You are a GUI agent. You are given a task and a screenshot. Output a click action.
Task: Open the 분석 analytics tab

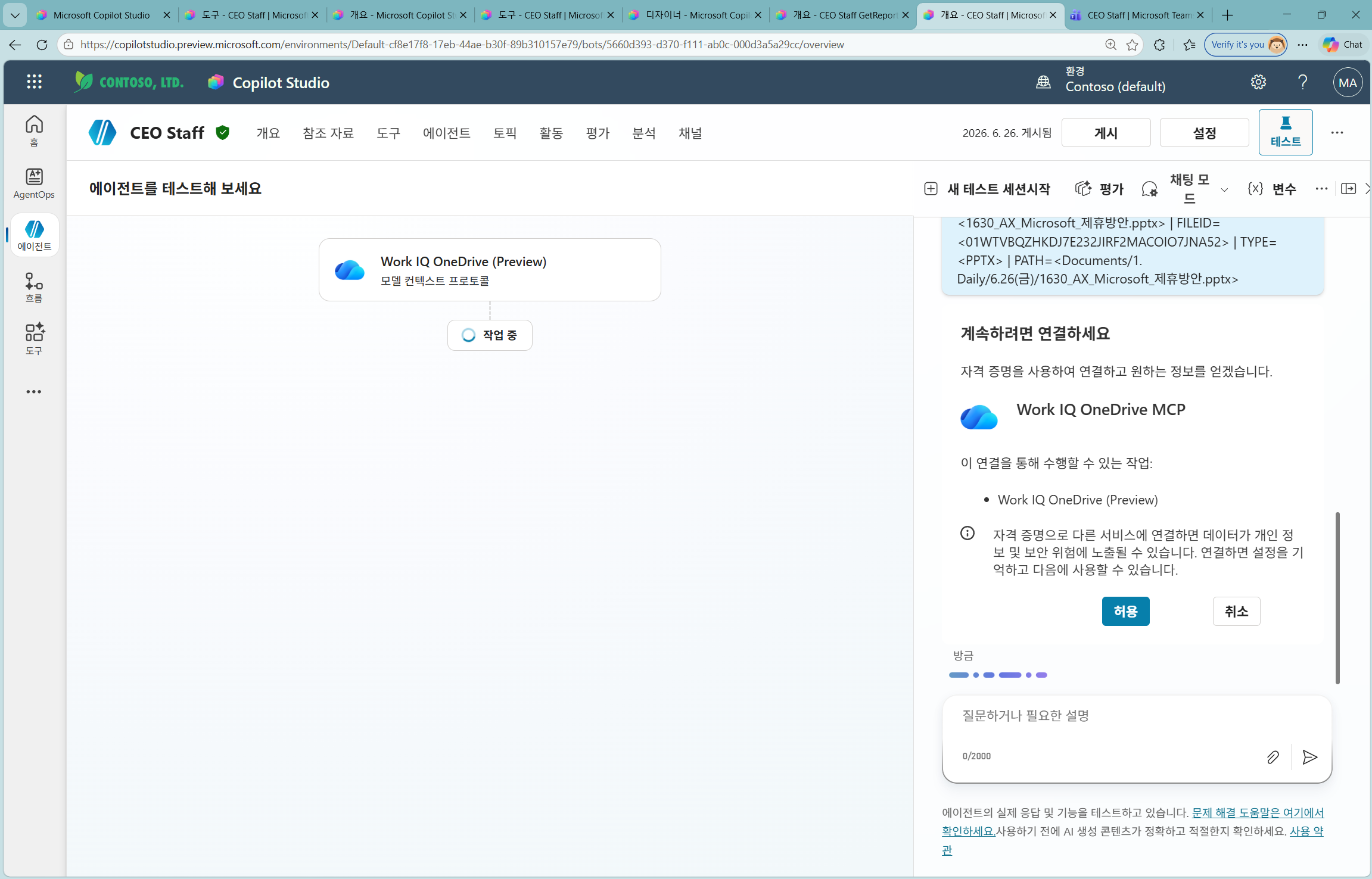pos(644,133)
